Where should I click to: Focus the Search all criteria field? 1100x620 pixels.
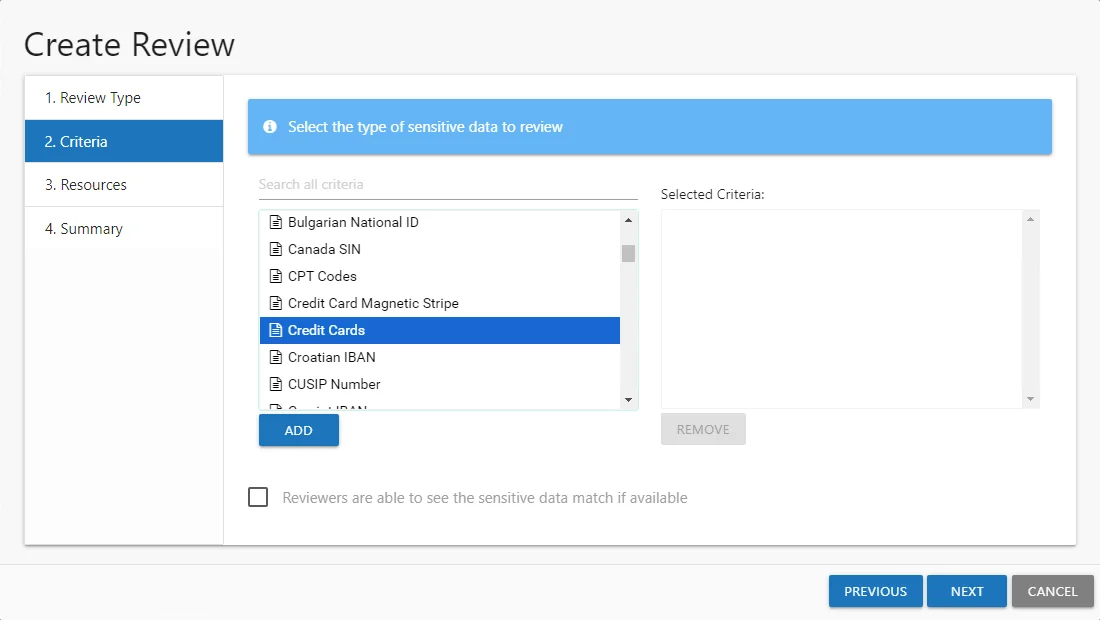448,184
